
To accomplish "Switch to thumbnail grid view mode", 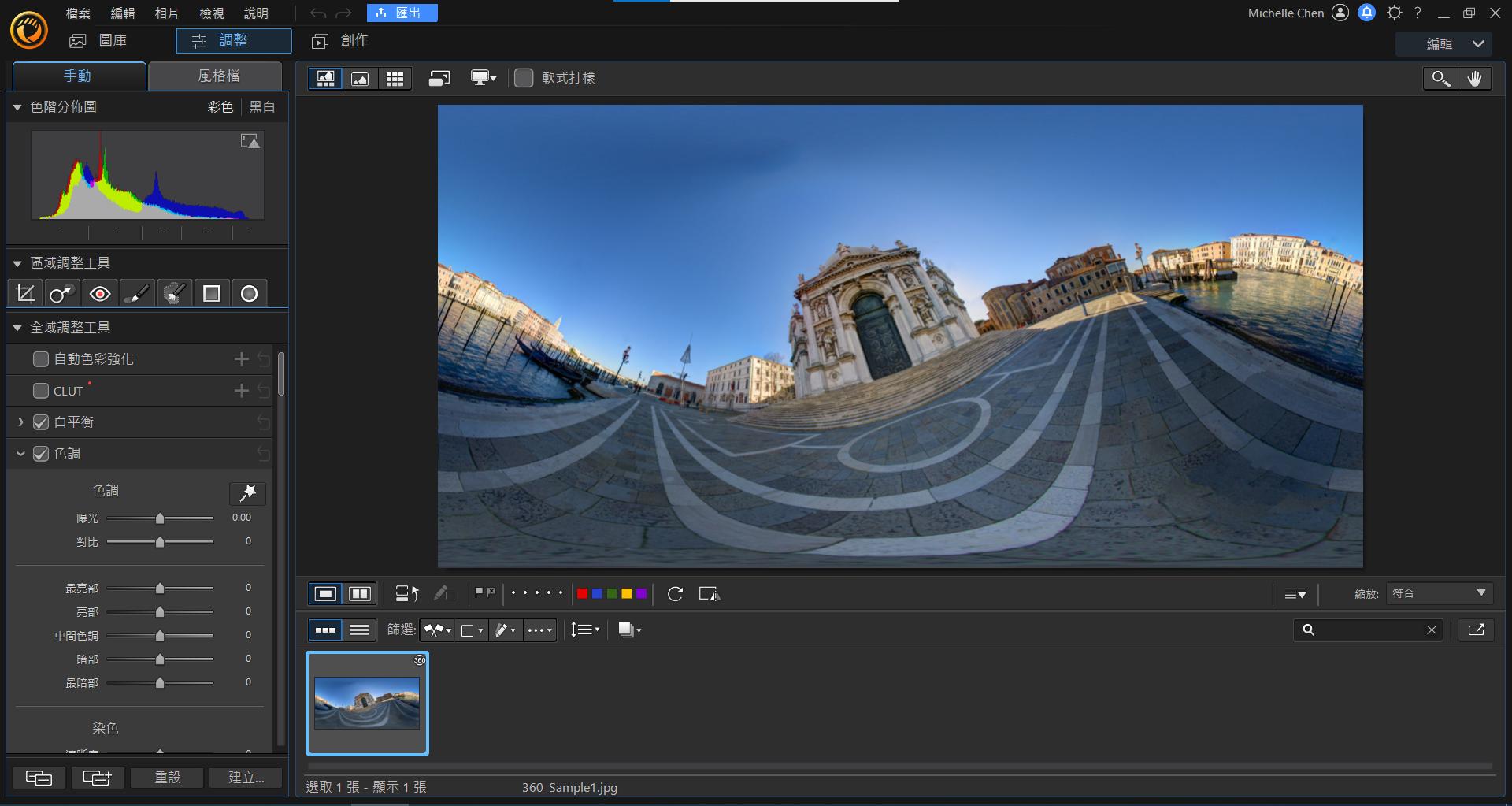I will click(395, 79).
